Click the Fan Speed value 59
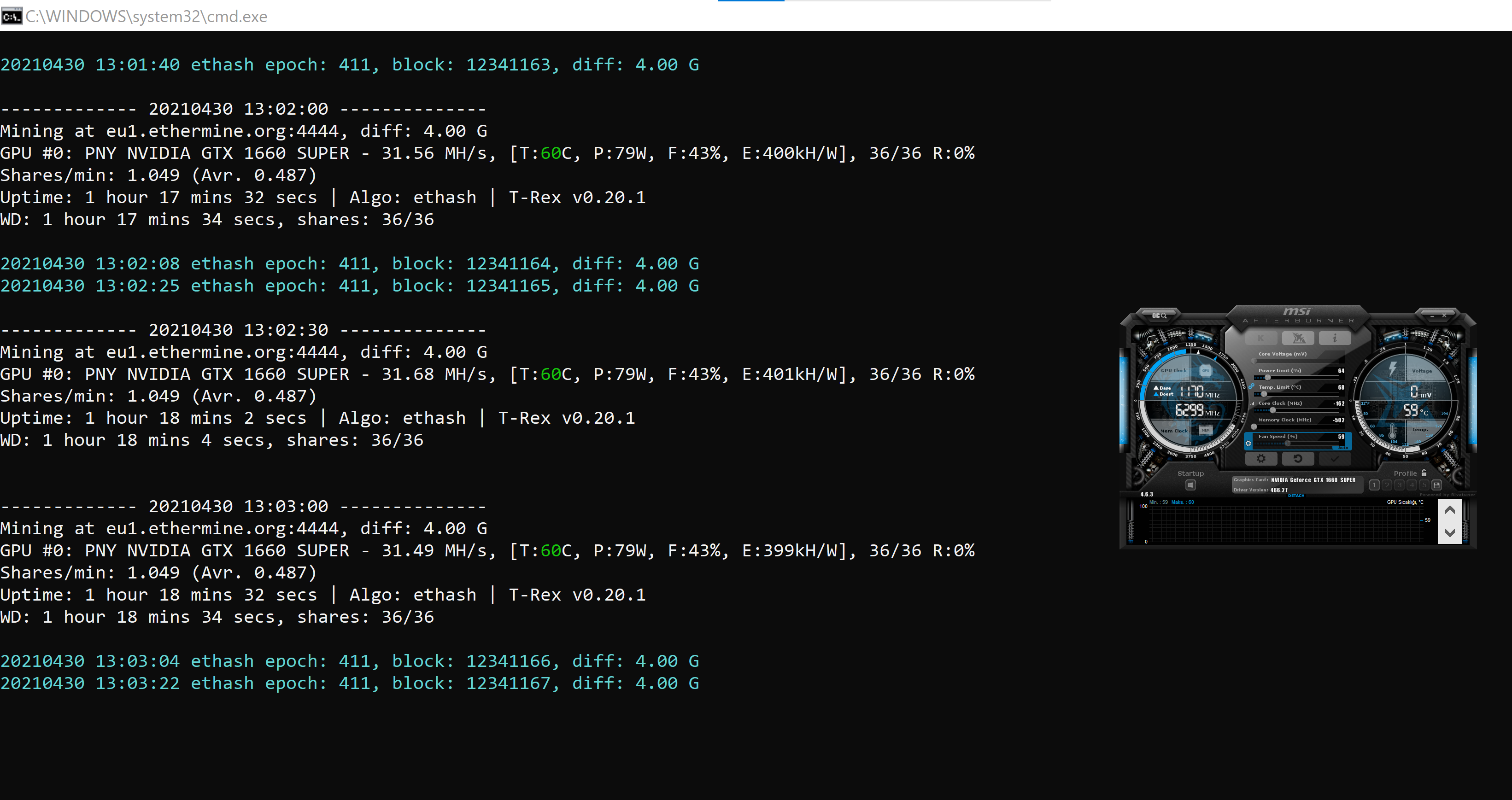 (x=1342, y=437)
